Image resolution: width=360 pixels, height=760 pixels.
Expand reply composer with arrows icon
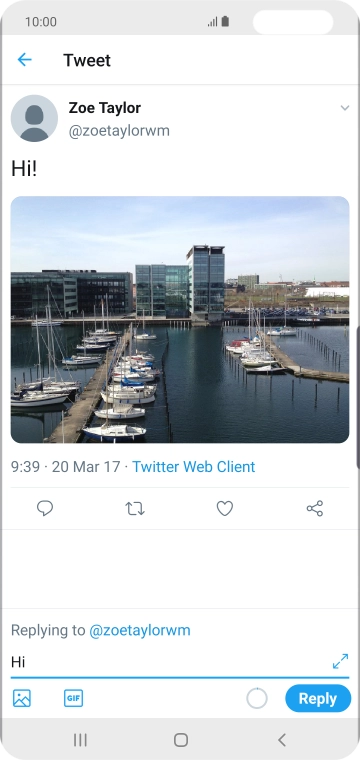341,661
